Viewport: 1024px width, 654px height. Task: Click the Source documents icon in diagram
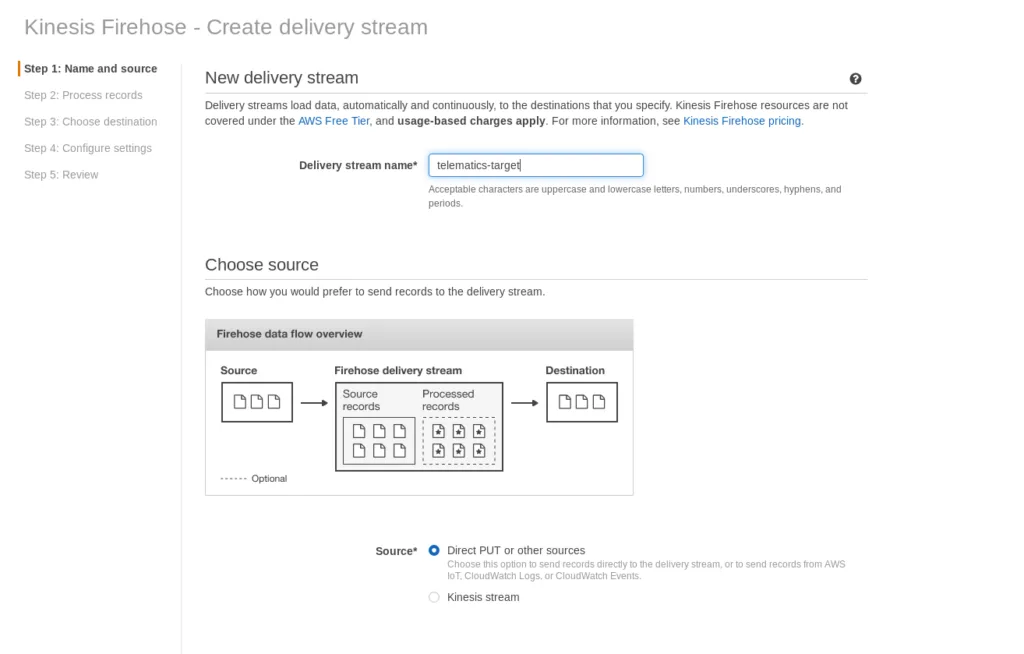257,402
